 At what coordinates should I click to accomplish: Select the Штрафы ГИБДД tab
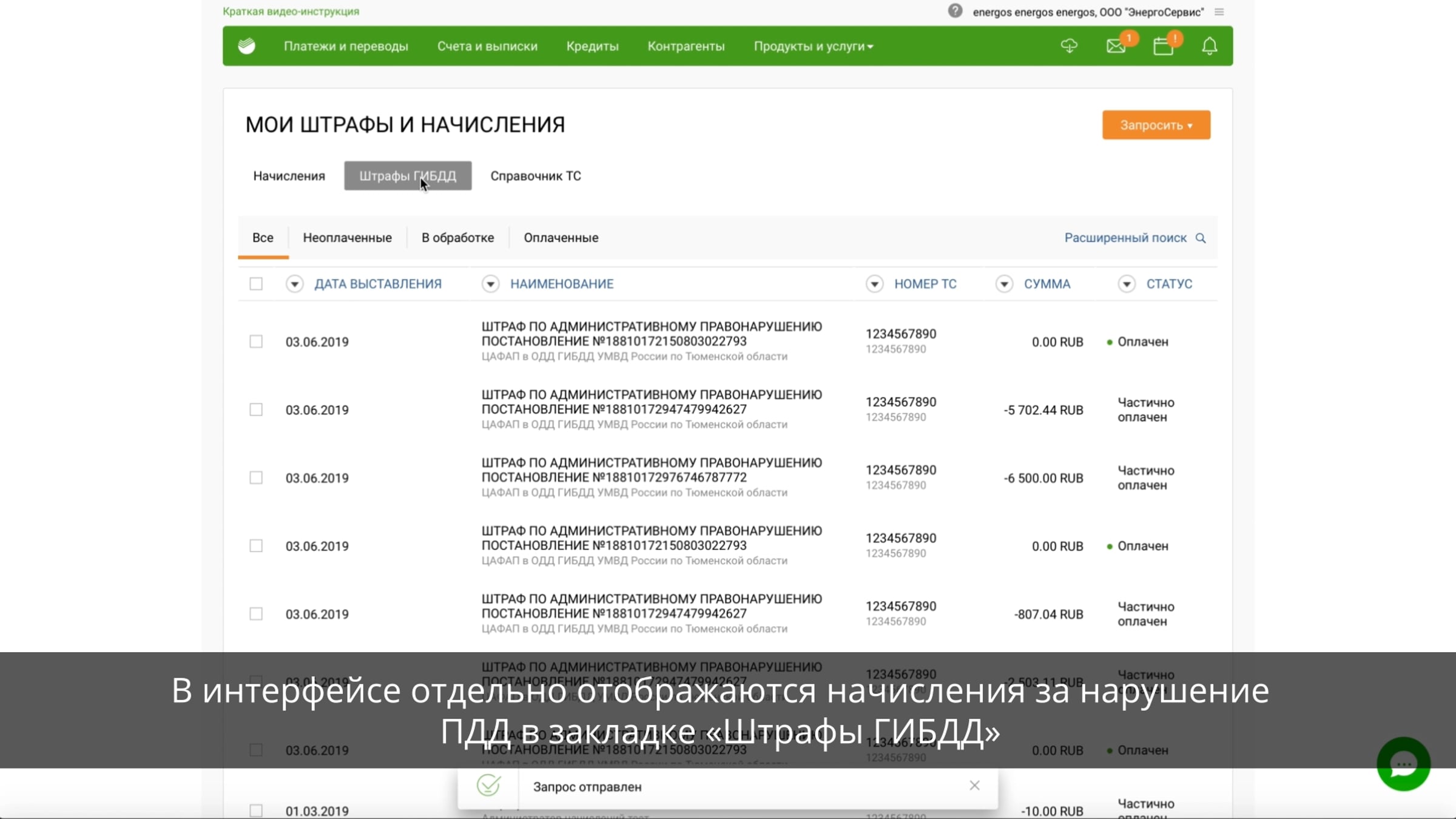click(x=408, y=176)
